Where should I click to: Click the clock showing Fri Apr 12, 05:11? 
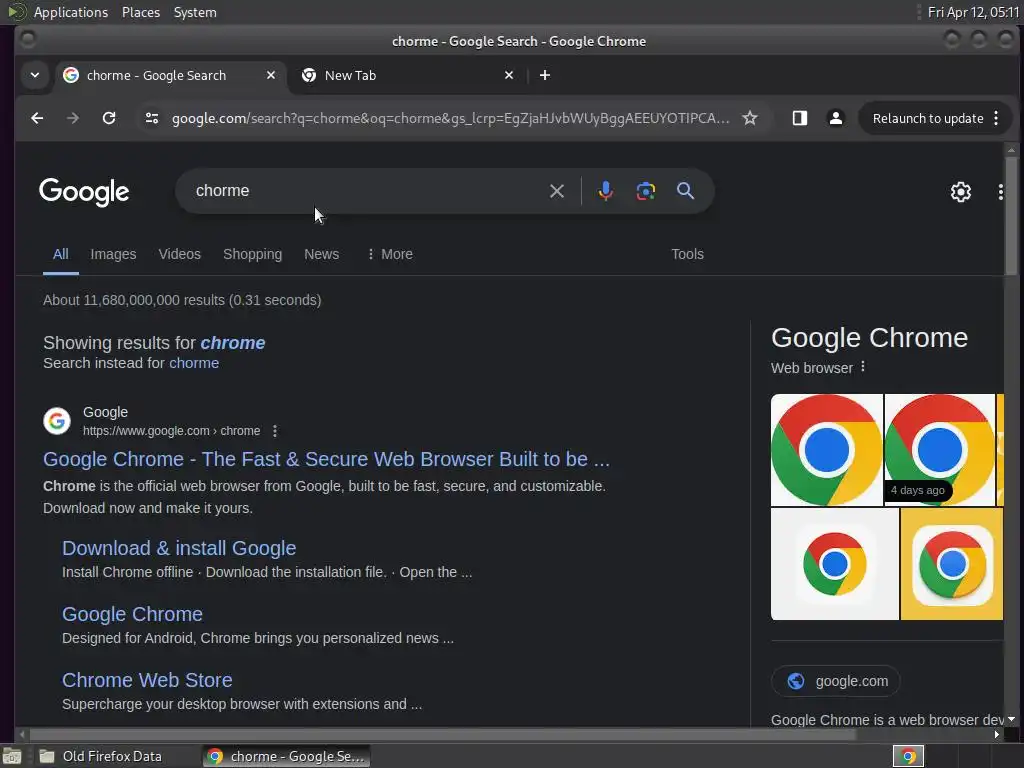coord(973,12)
